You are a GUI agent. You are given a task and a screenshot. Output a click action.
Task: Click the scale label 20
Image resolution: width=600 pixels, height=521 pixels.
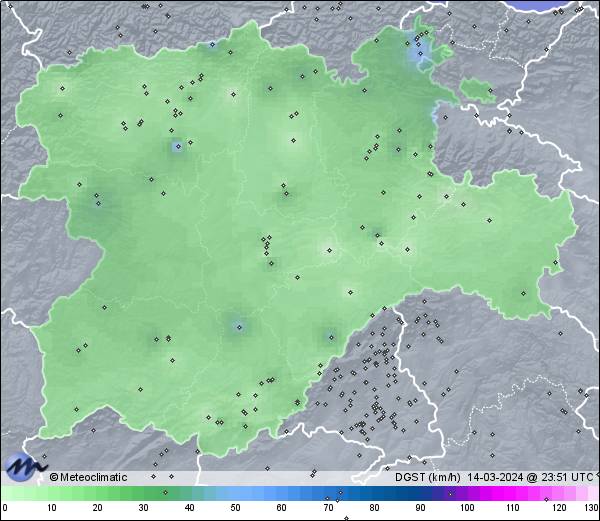tap(98, 508)
